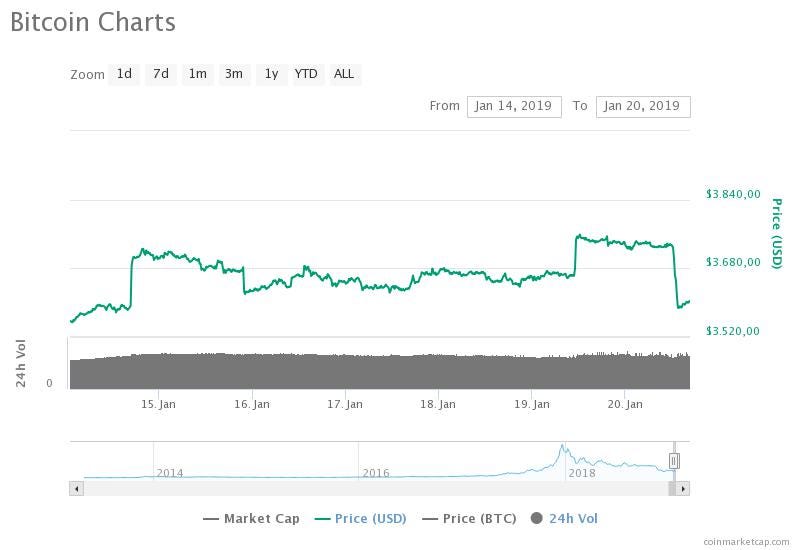Click the $3.840,00 price axis label
The width and height of the screenshot is (800, 550).
pyautogui.click(x=733, y=194)
